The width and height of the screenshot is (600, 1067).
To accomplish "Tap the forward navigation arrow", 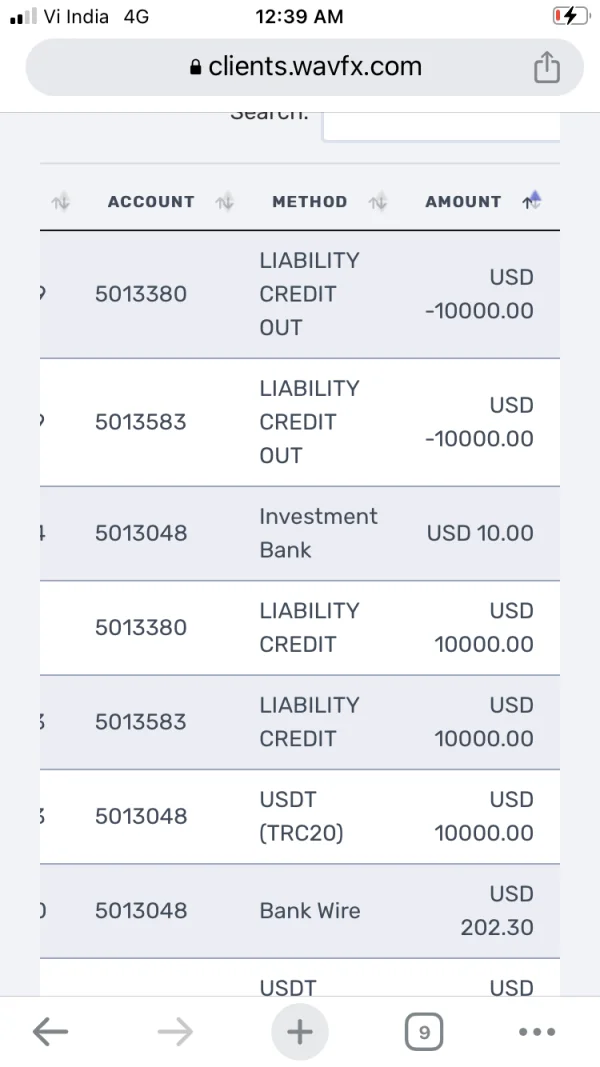I will 175,1032.
